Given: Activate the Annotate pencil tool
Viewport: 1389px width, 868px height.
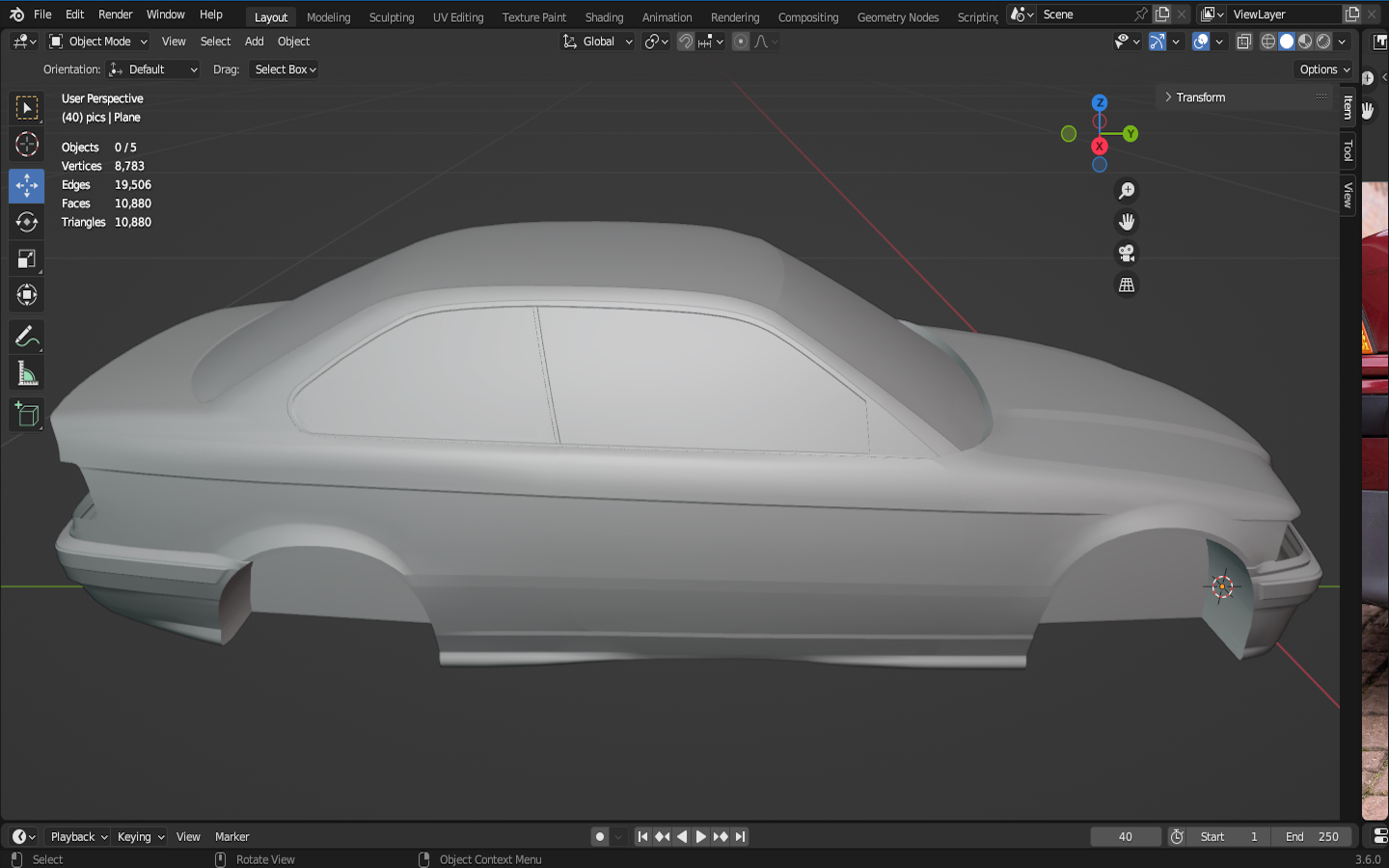Looking at the screenshot, I should pyautogui.click(x=26, y=337).
